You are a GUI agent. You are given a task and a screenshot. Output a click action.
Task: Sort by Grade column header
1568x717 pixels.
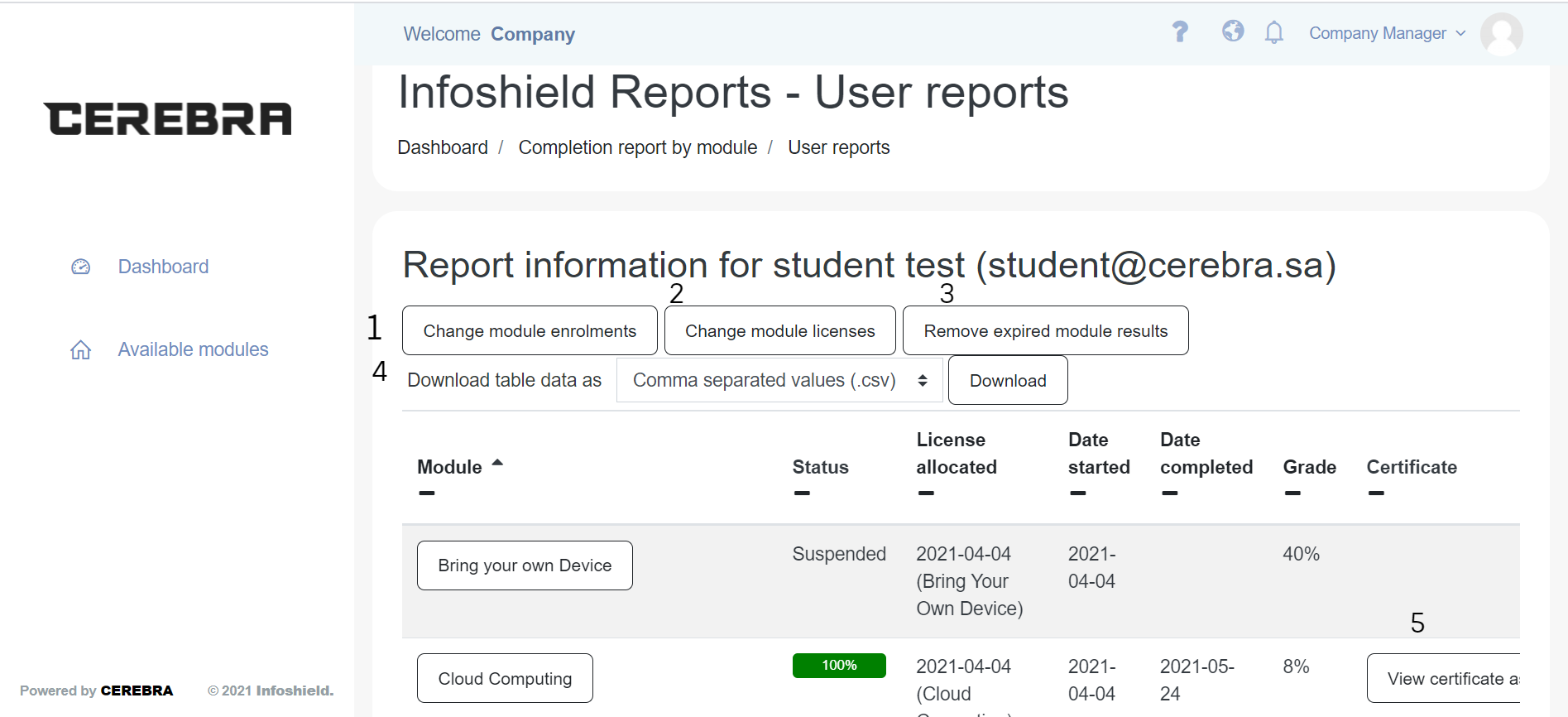click(x=1309, y=467)
